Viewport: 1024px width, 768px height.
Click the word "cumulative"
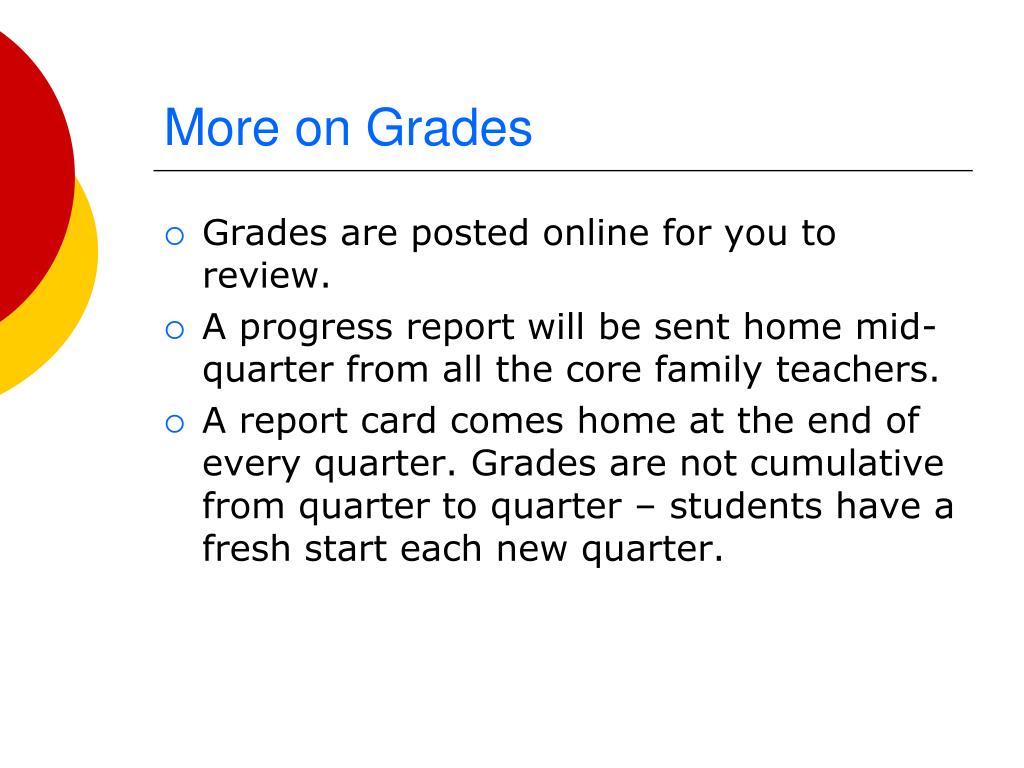[847, 463]
